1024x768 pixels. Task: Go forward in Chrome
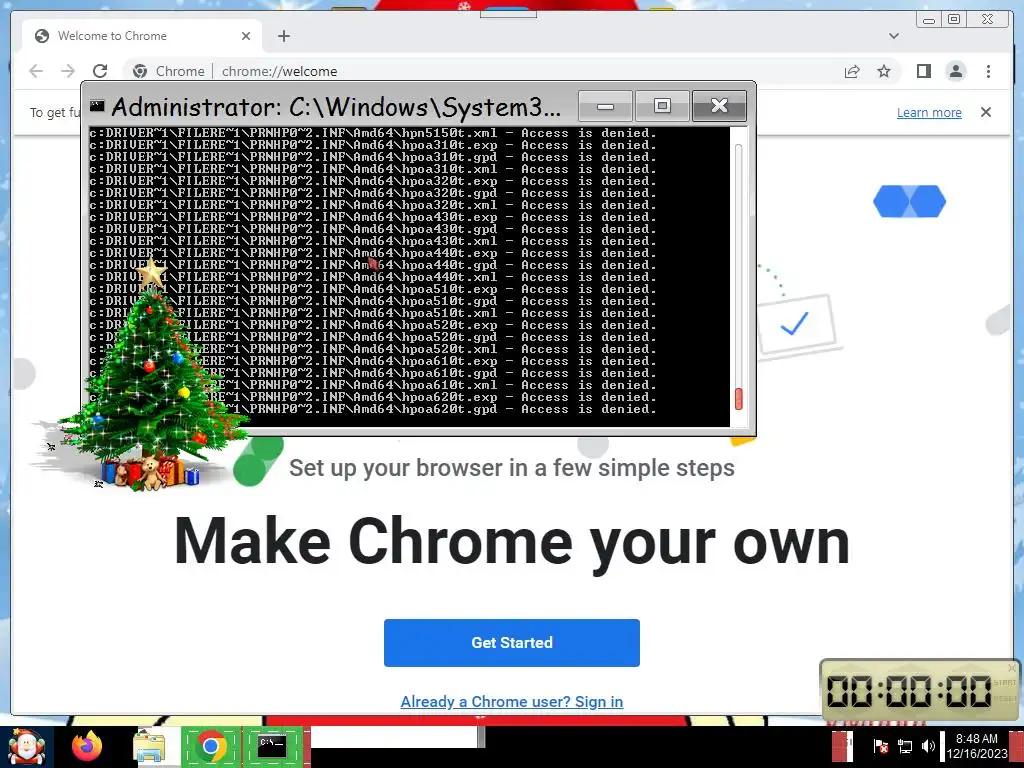pyautogui.click(x=68, y=71)
